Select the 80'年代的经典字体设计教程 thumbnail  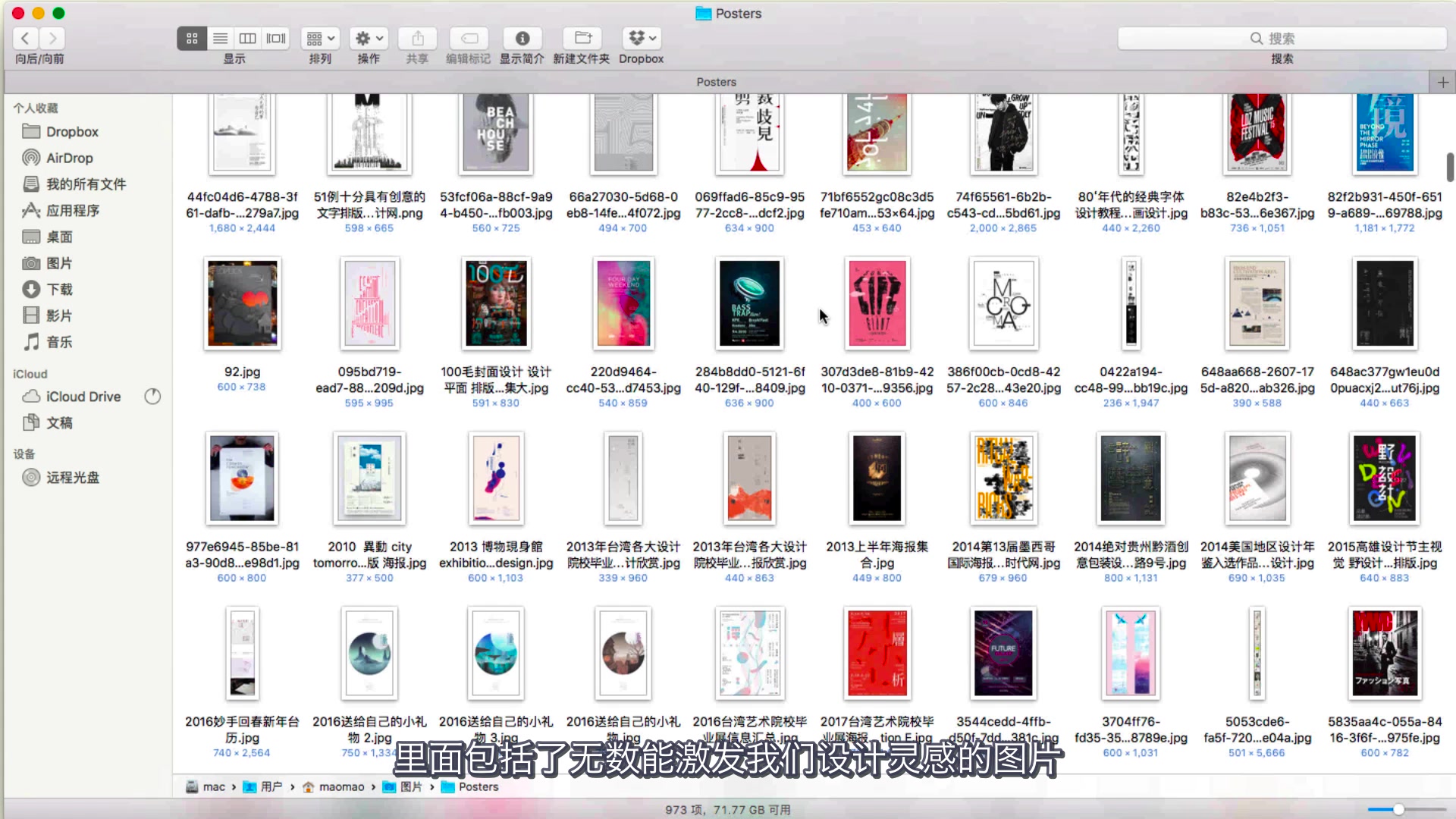coord(1131,134)
